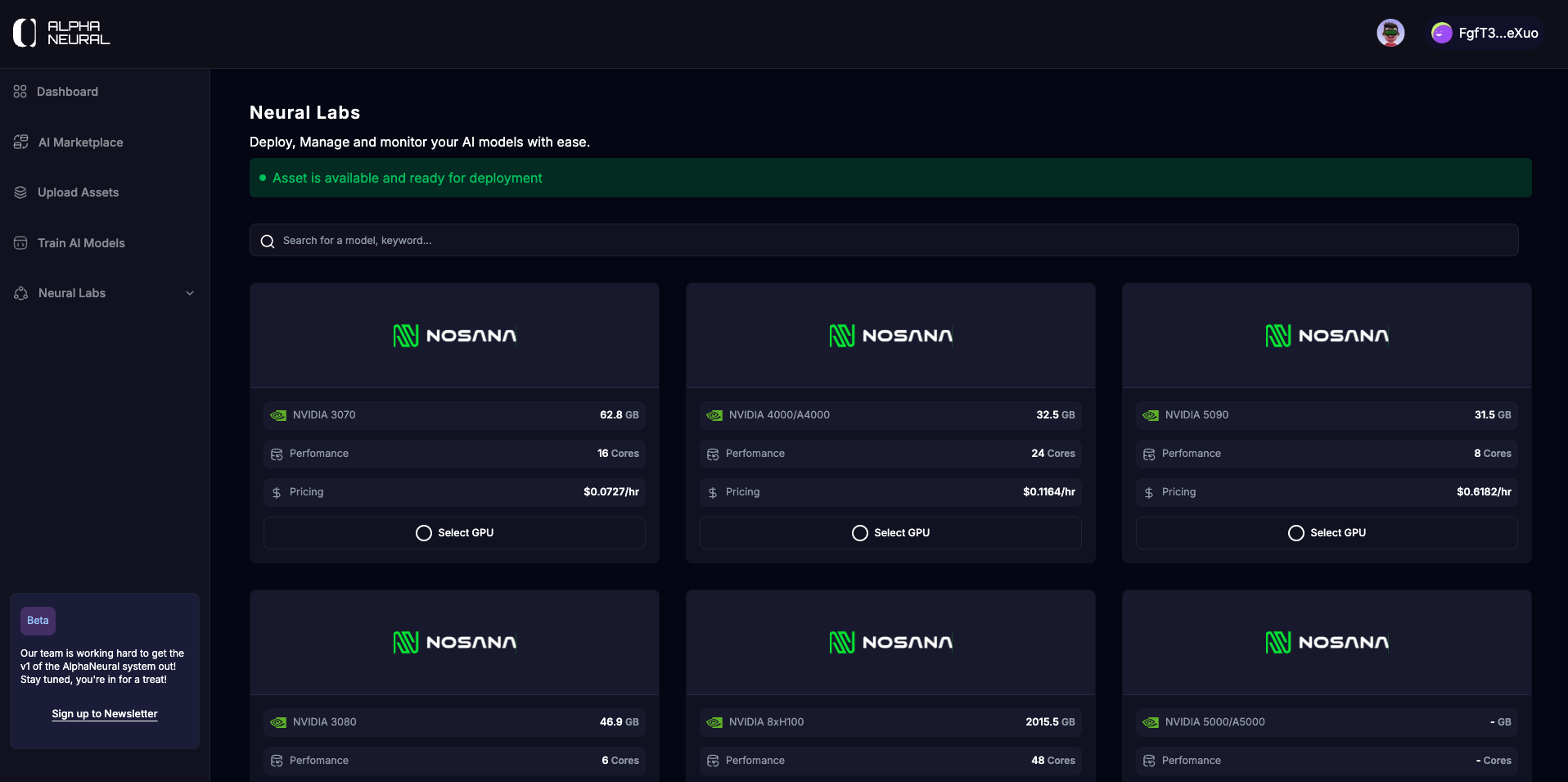The image size is (1568, 782).
Task: Click the green asset availability banner
Action: tap(890, 178)
